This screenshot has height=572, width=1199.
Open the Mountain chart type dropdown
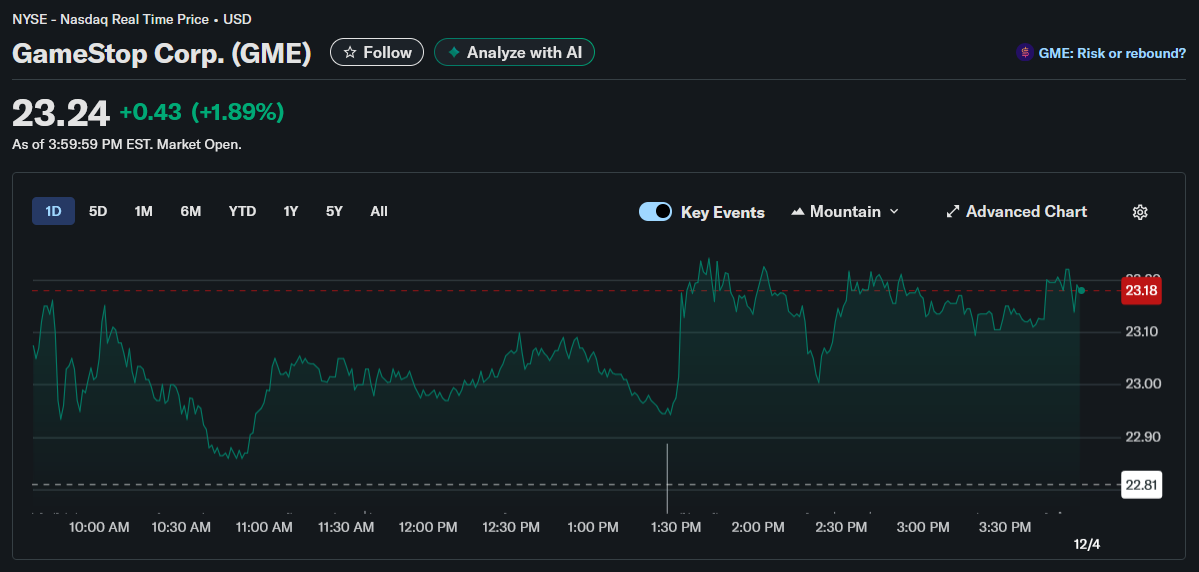click(845, 212)
